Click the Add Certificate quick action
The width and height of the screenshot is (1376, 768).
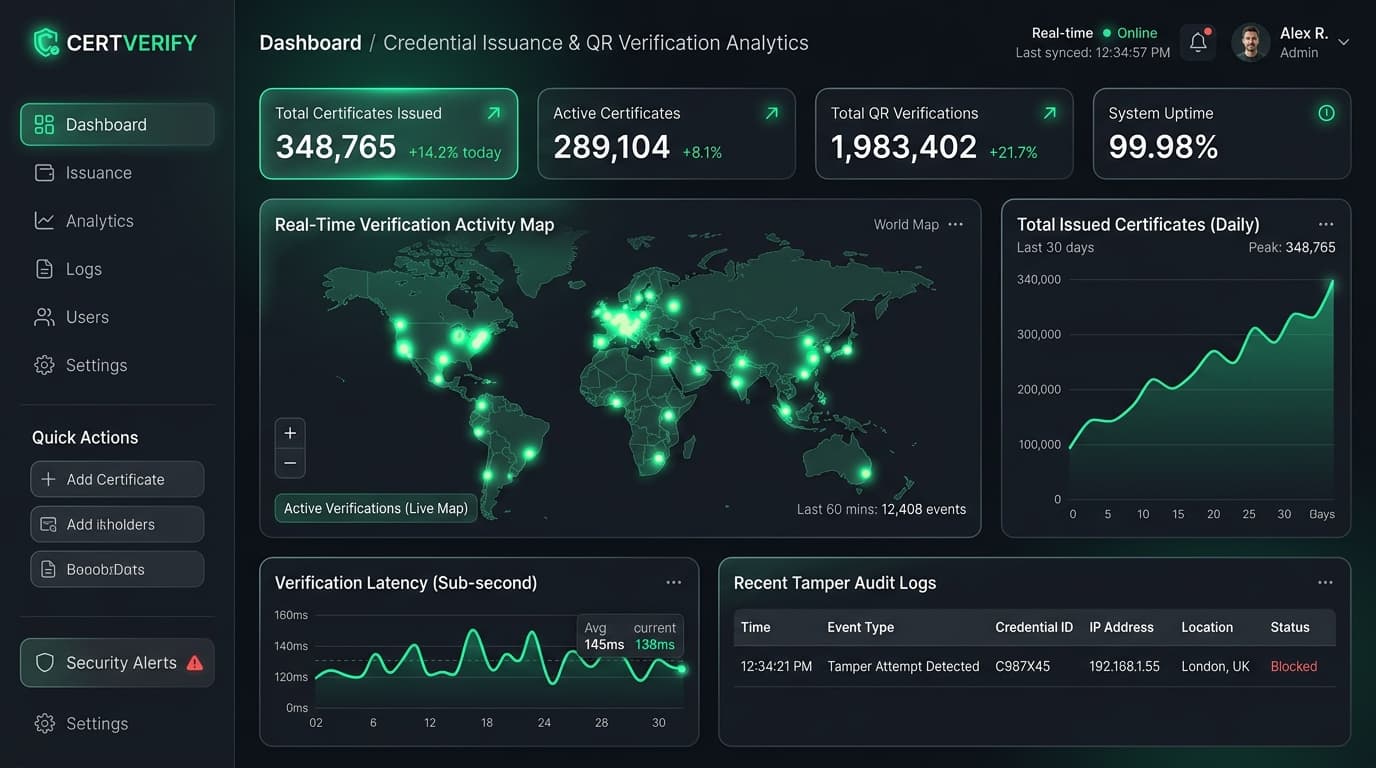(x=117, y=479)
